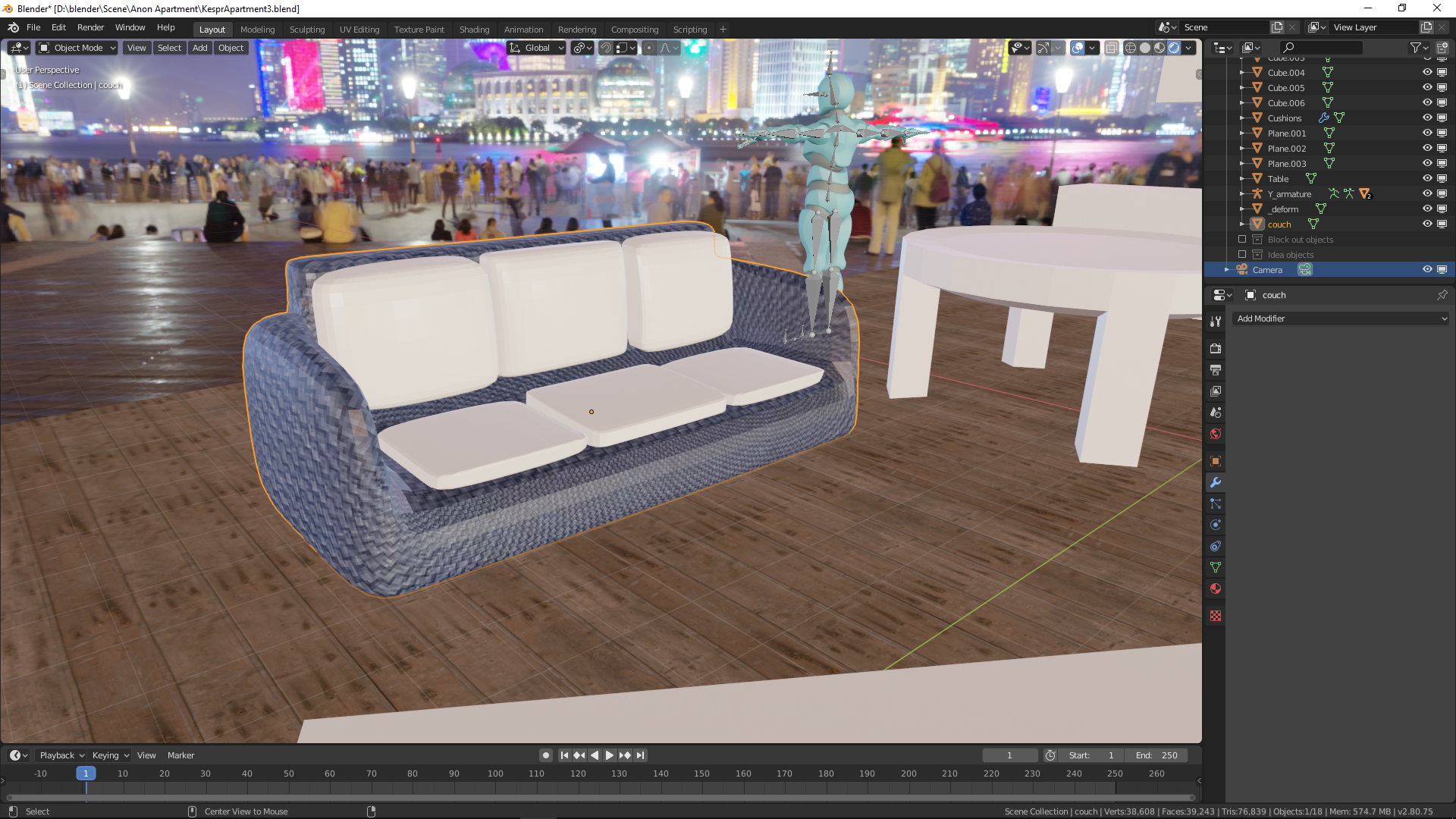
Task: Open the Add Modifier dropdown
Action: (1341, 318)
